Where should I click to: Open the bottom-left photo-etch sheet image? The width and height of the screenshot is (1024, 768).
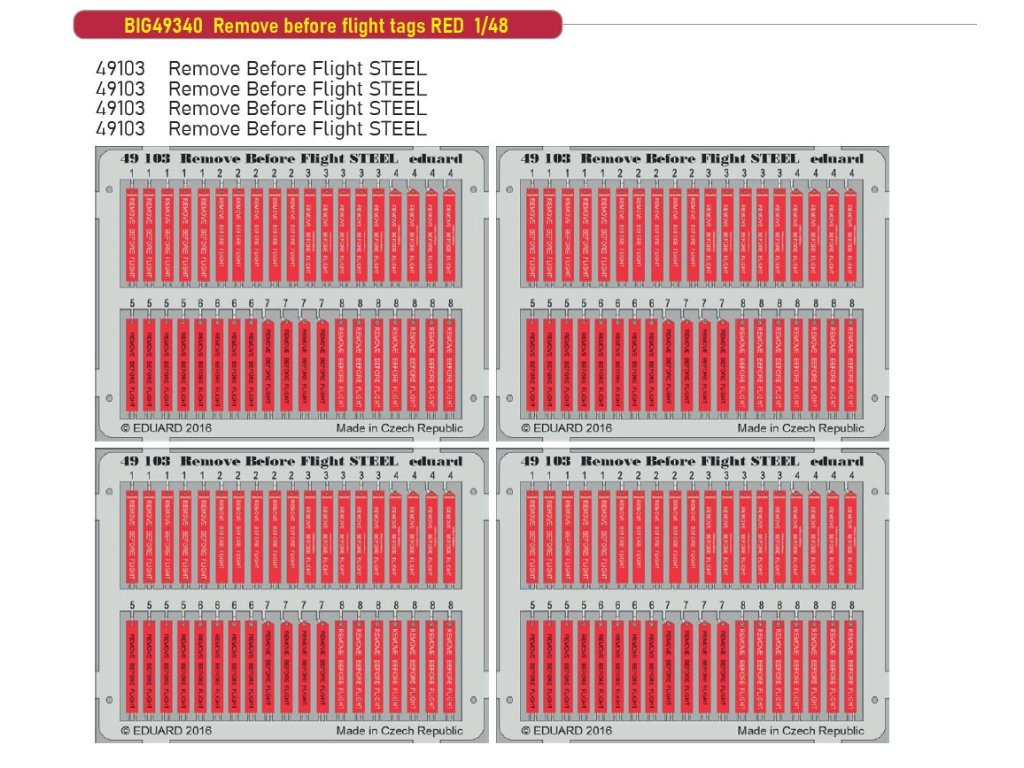[x=292, y=596]
